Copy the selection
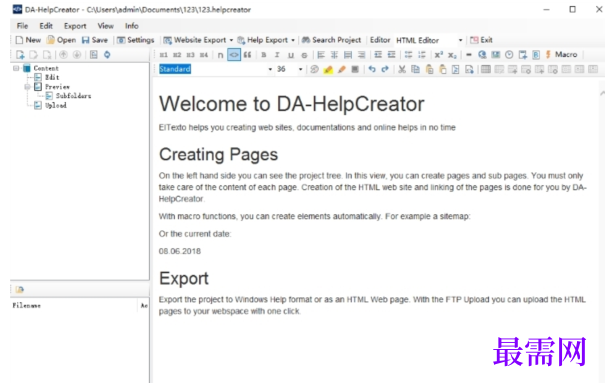 pyautogui.click(x=416, y=69)
